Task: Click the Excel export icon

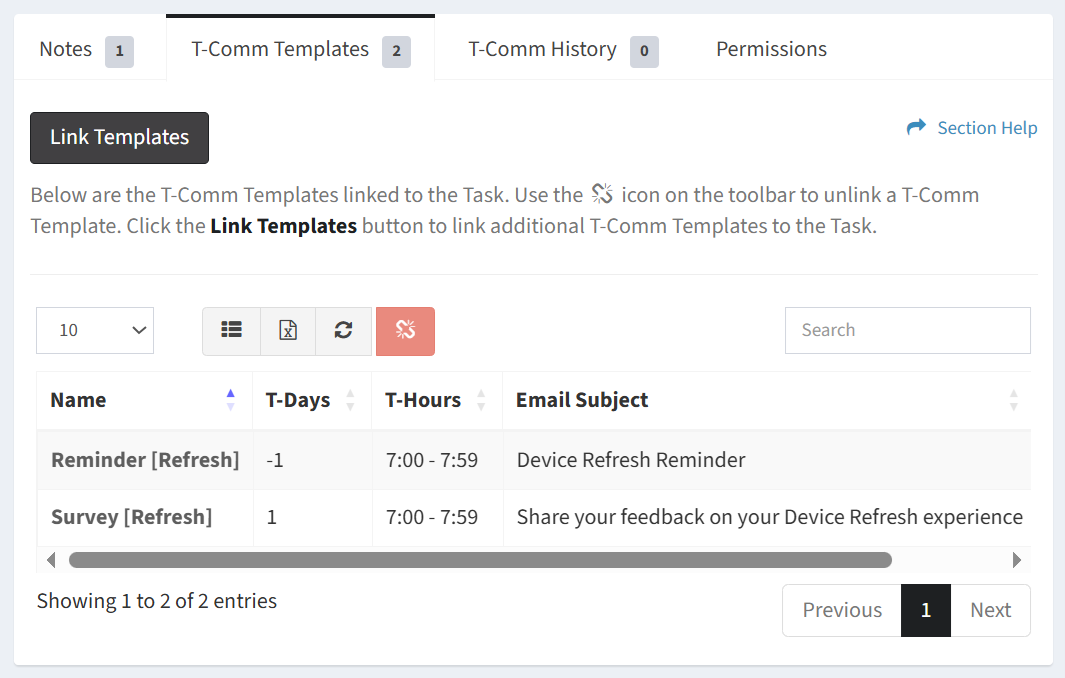Action: pos(288,331)
